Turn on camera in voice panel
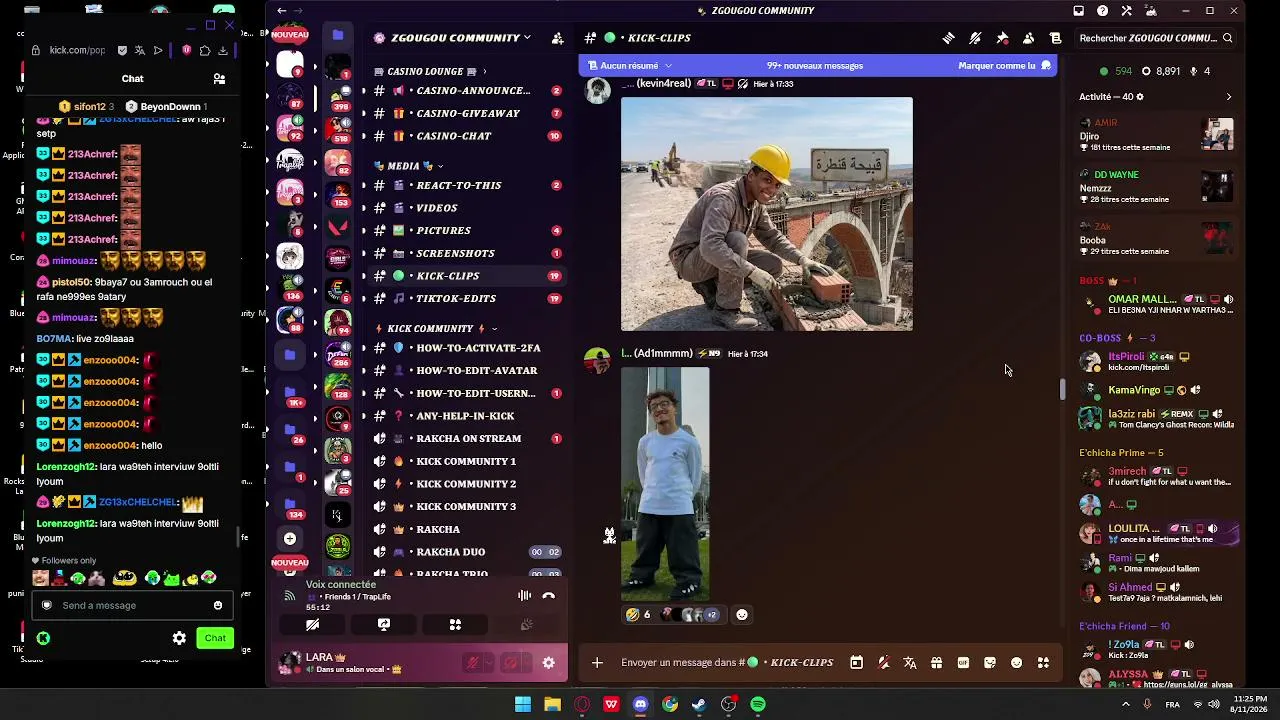Image resolution: width=1280 pixels, height=720 pixels. click(312, 625)
